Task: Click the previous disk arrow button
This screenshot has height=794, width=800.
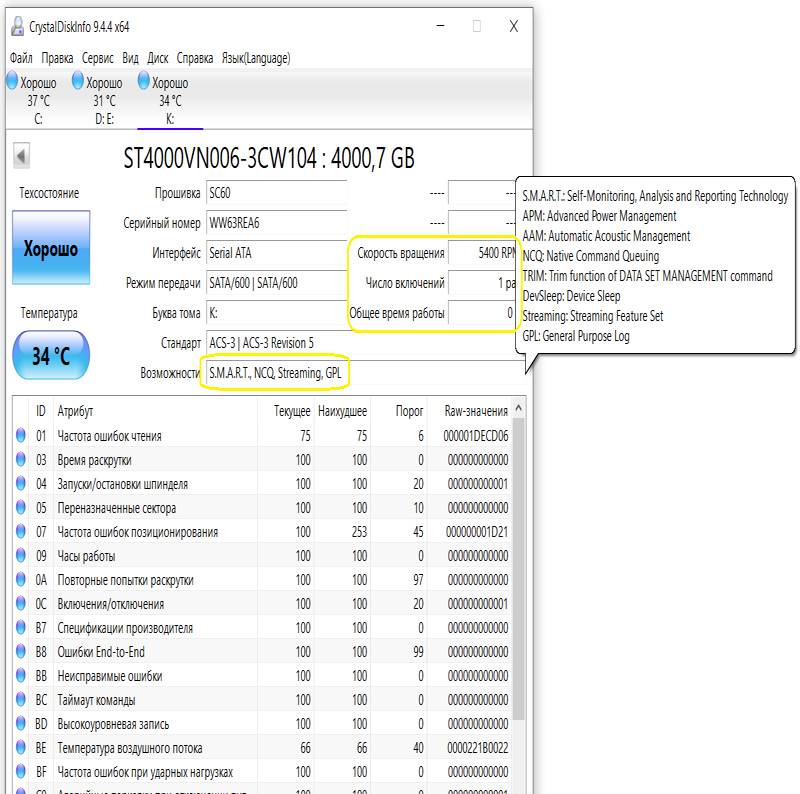Action: pos(21,156)
